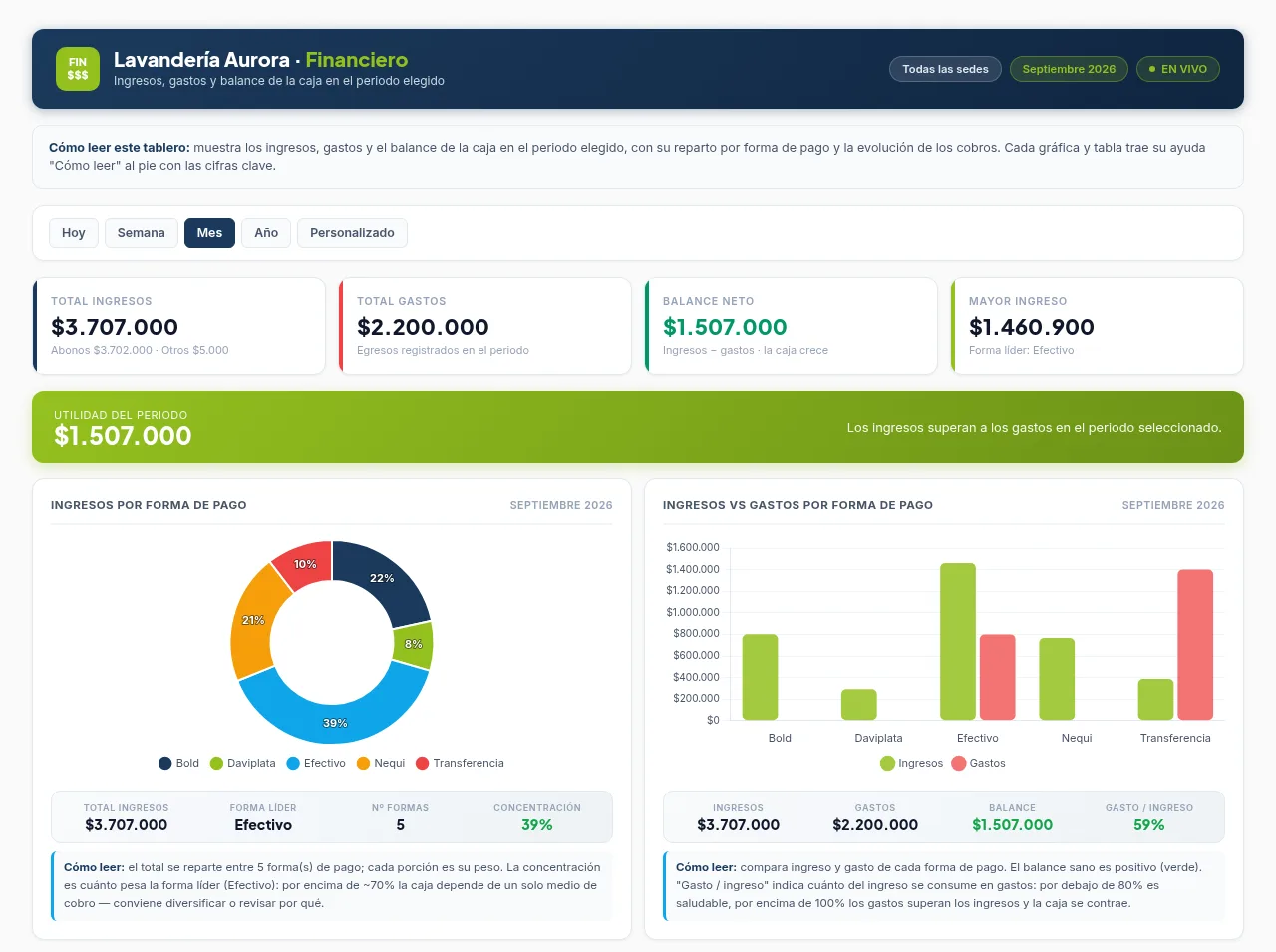This screenshot has width=1276, height=952.
Task: Toggle the Transferencia legend swatch
Action: 423,764
